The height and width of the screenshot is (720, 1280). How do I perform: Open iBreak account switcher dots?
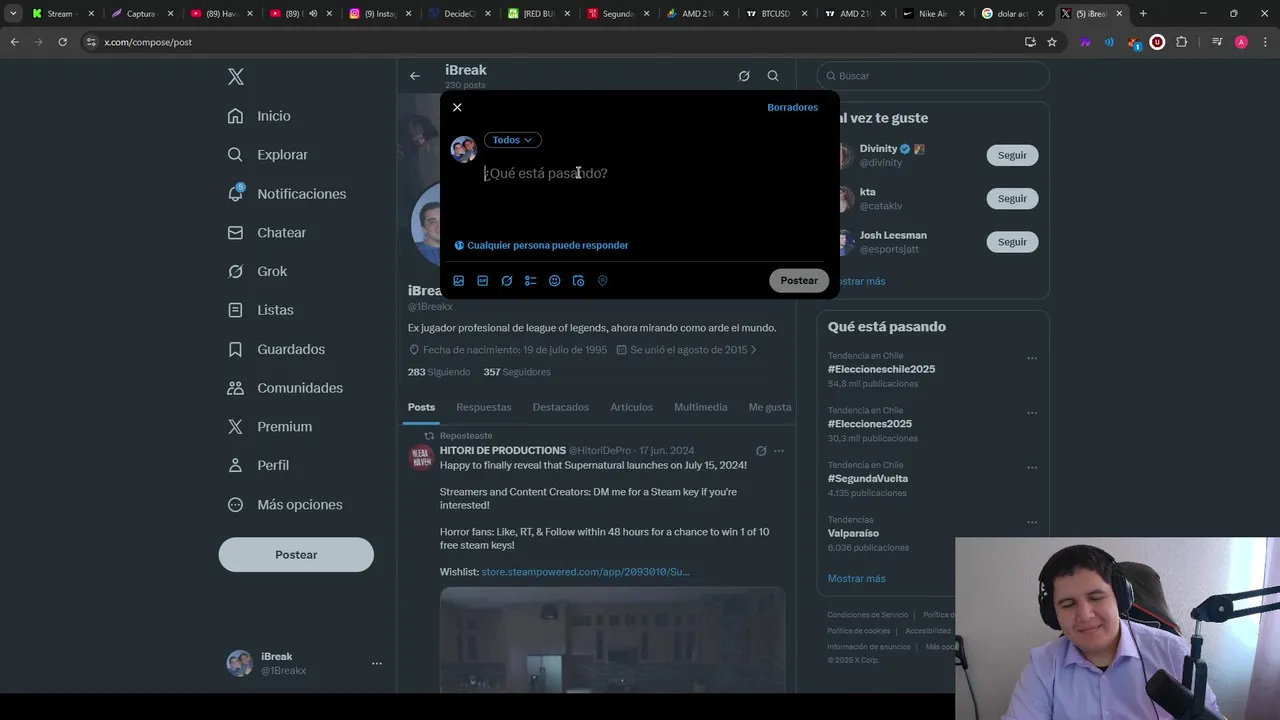click(x=377, y=664)
